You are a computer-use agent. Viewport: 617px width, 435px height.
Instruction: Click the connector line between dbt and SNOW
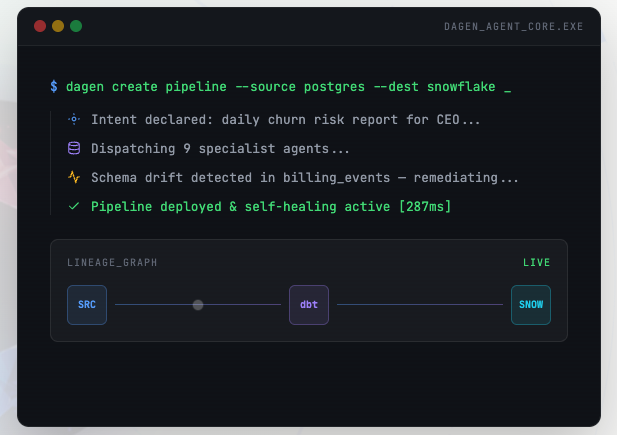tap(420, 304)
